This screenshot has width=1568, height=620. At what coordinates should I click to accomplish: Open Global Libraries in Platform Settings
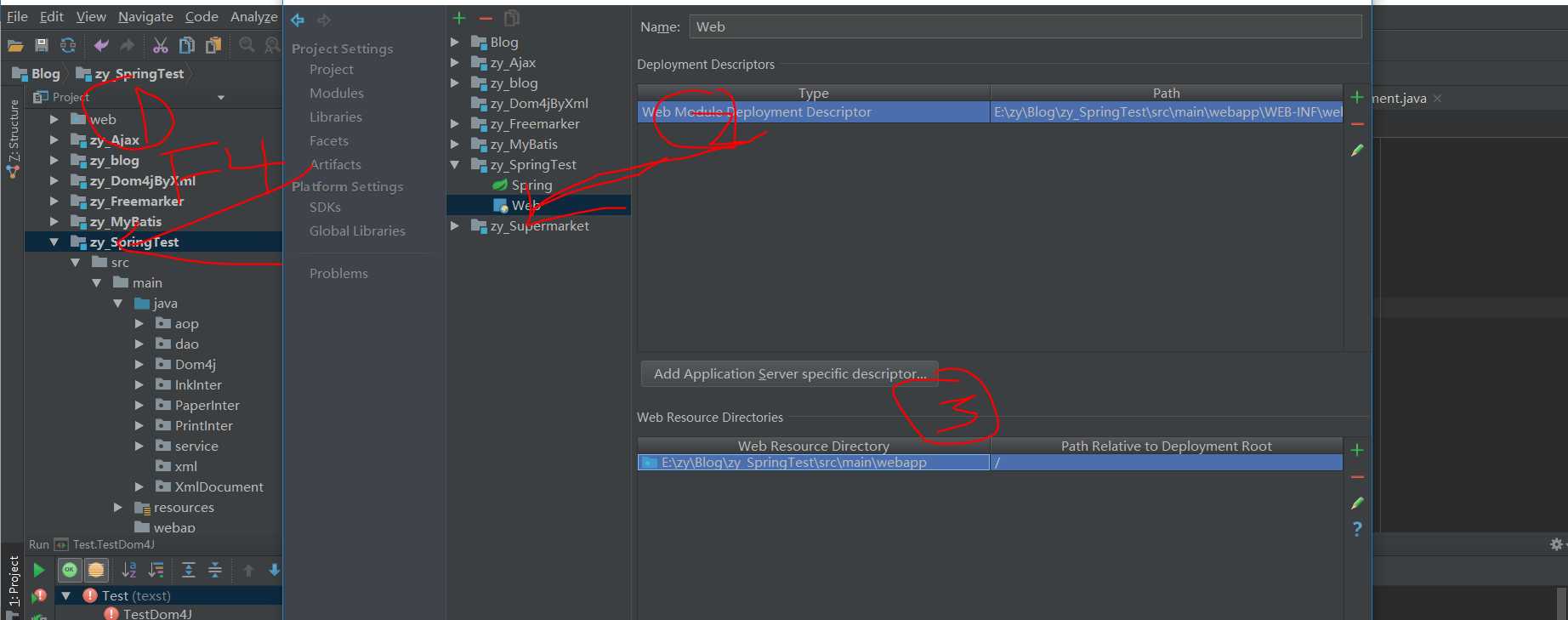click(x=357, y=230)
